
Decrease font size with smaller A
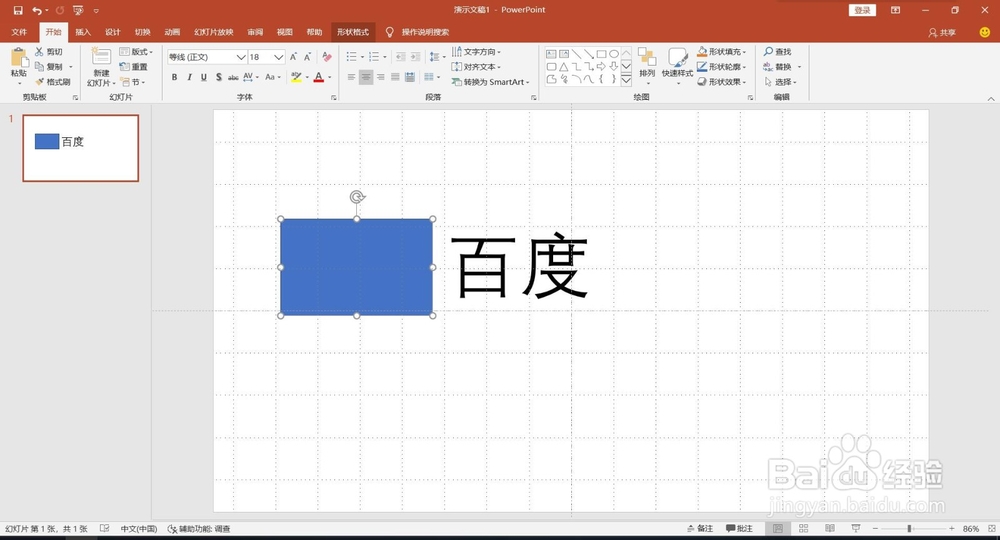[307, 57]
